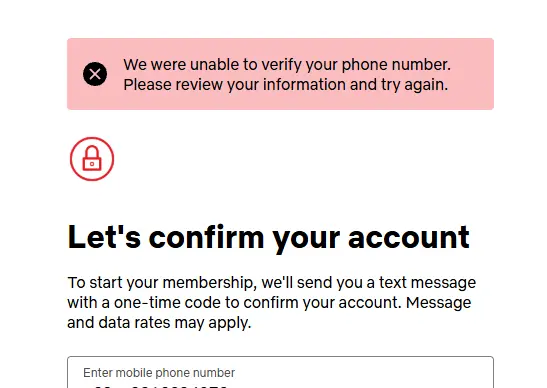Click the 'Let's confirm your account' heading
Screen dimensions: 547x388
(269, 238)
